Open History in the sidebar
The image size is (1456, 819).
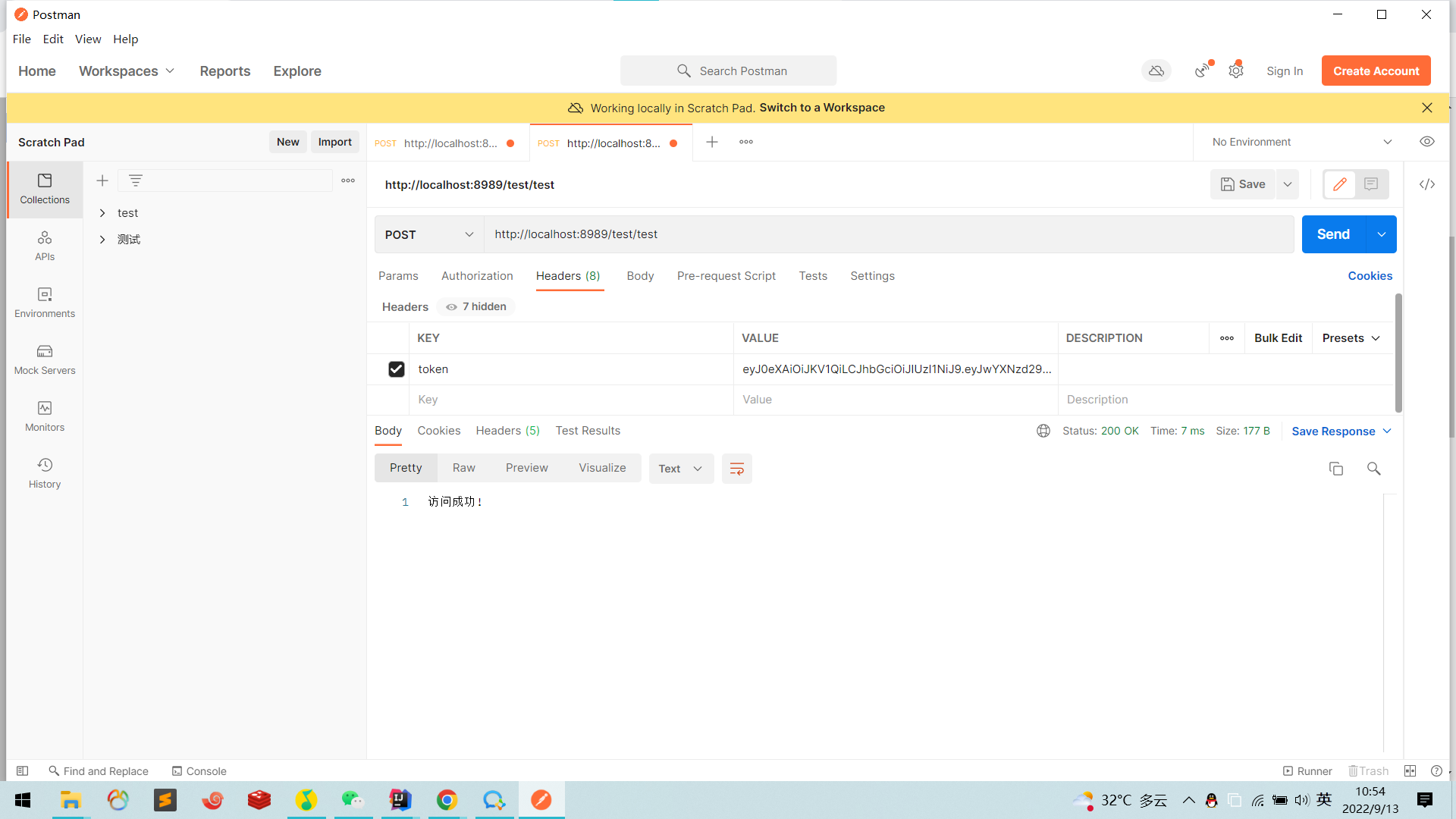click(45, 473)
